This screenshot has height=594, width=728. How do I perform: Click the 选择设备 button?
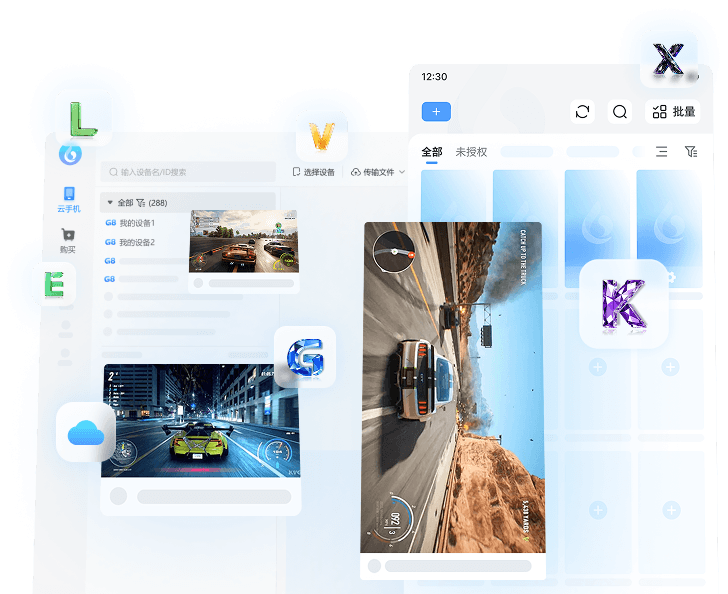314,172
